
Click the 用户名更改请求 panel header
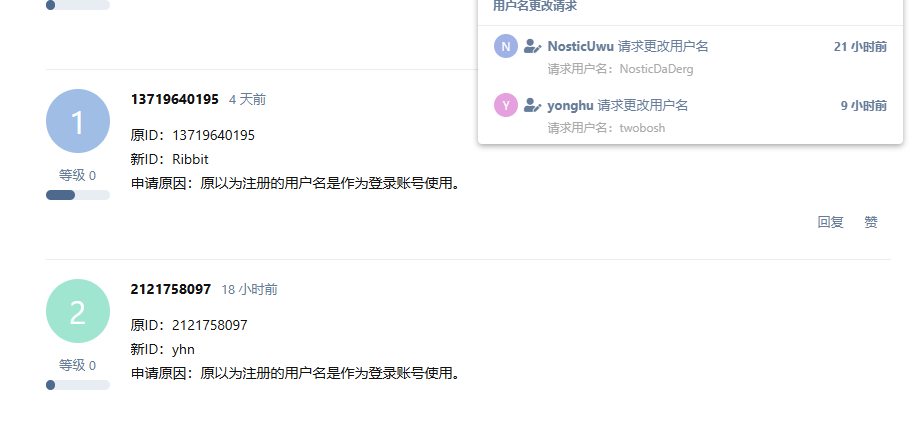pyautogui.click(x=535, y=6)
